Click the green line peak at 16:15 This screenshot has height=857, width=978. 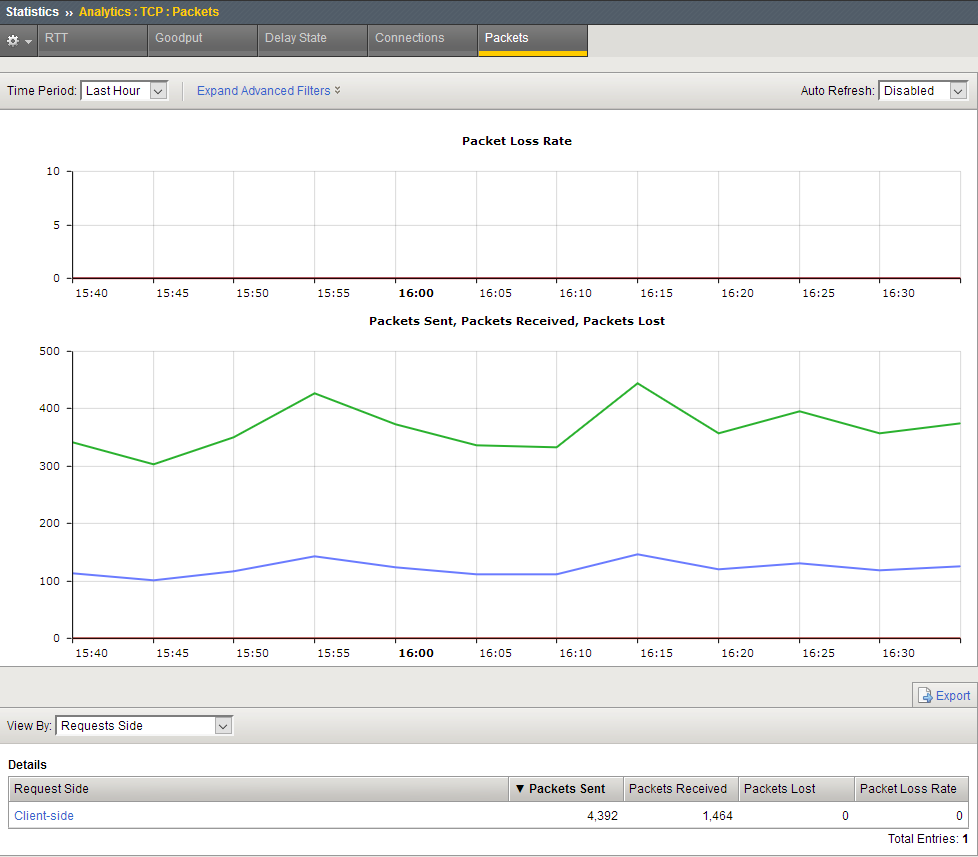(637, 384)
